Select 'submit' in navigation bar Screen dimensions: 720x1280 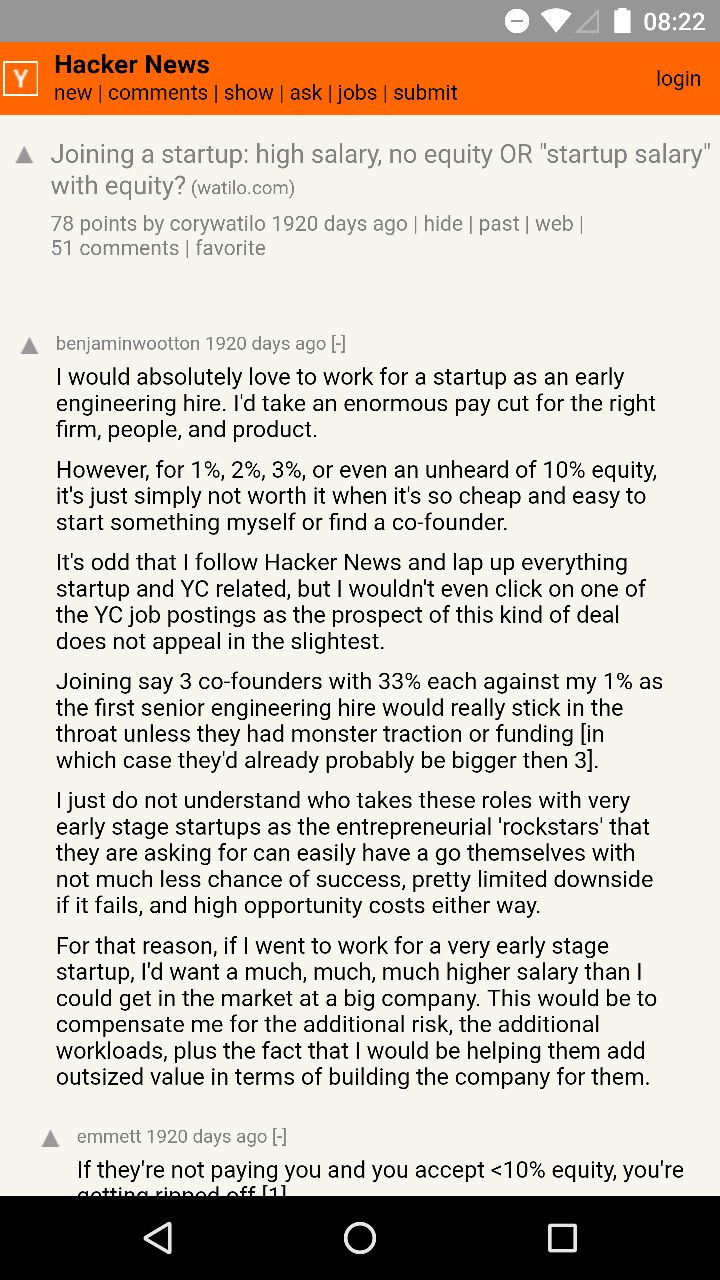click(425, 93)
